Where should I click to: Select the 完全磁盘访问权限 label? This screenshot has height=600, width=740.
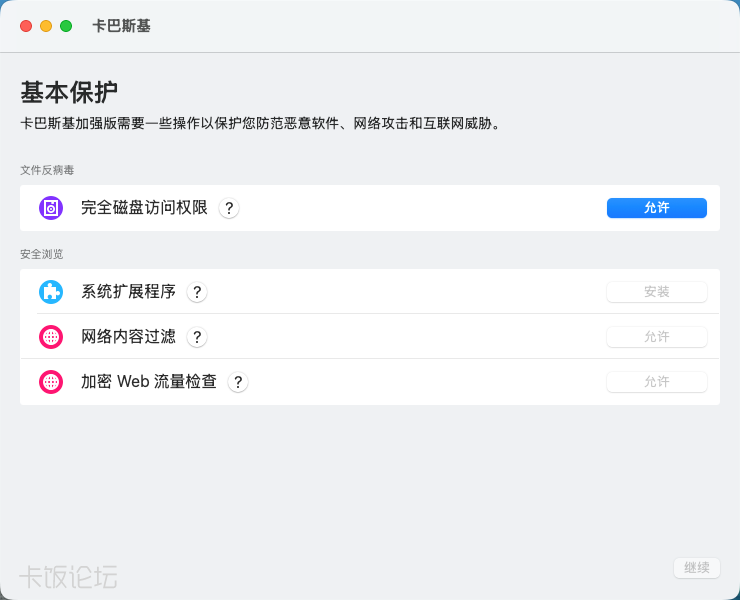[144, 208]
